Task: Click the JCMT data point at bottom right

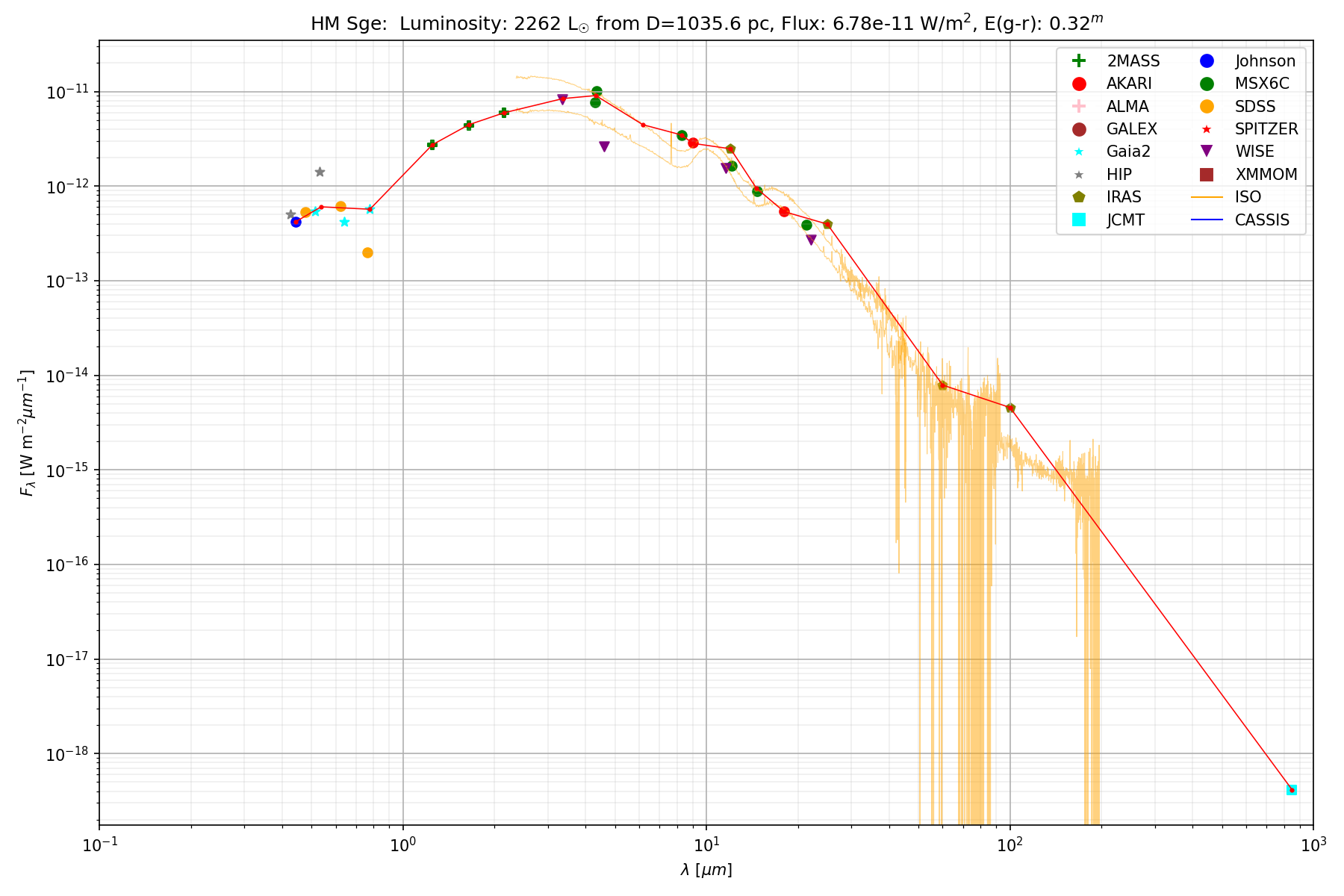Action: 1292,790
